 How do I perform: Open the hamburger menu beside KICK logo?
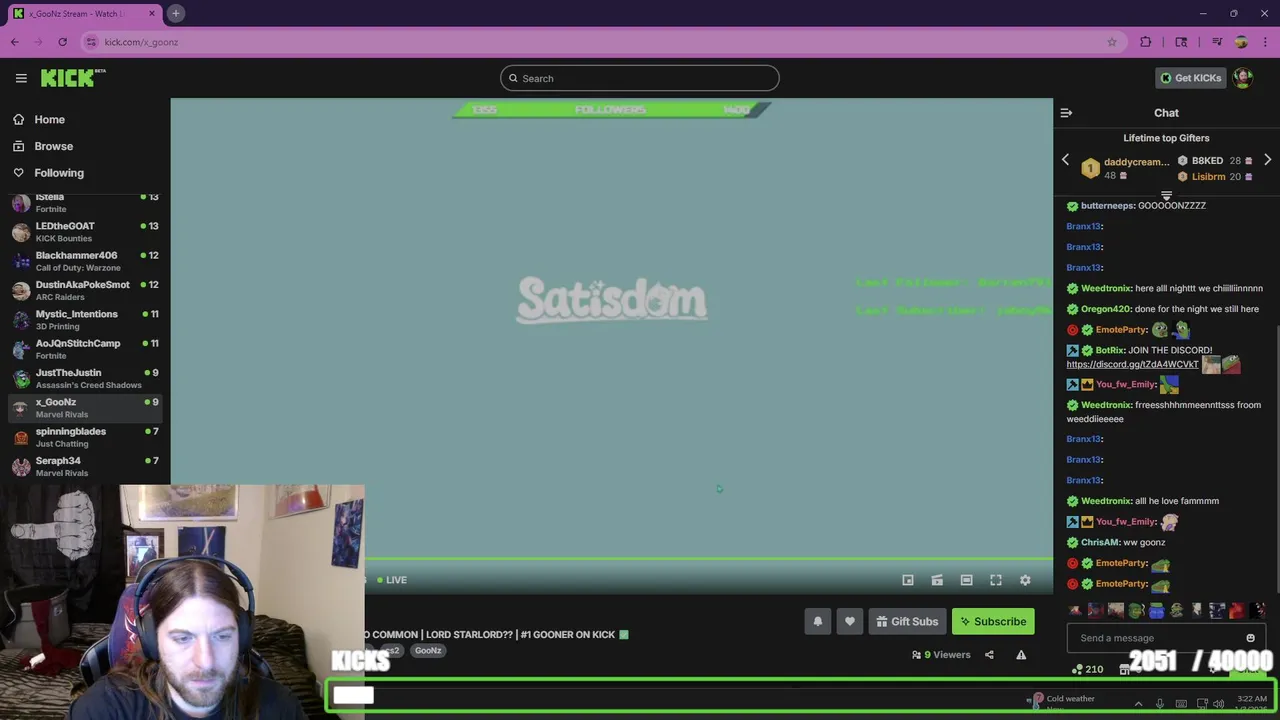(x=21, y=78)
